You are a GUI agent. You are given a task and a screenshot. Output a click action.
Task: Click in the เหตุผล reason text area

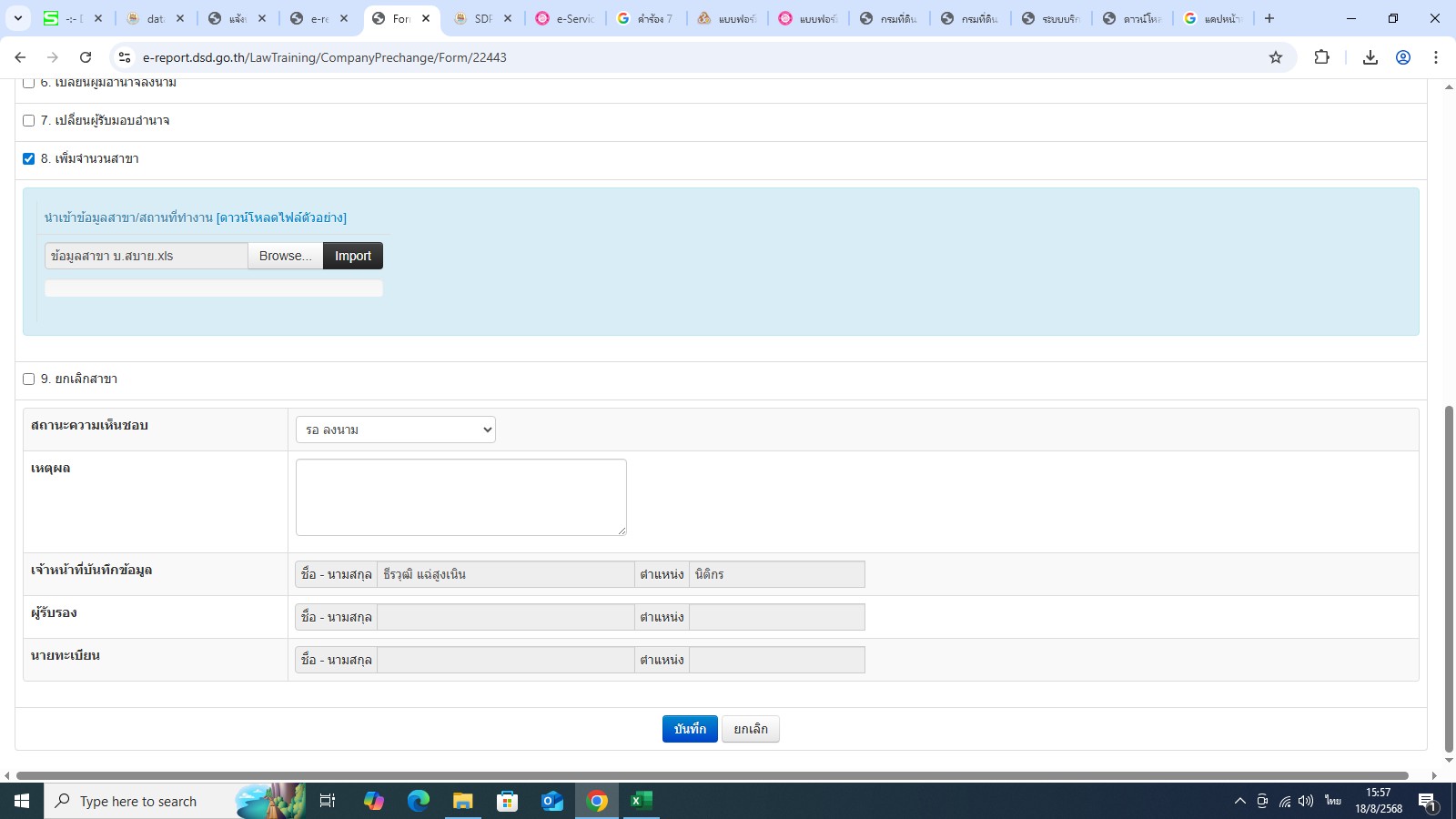460,497
